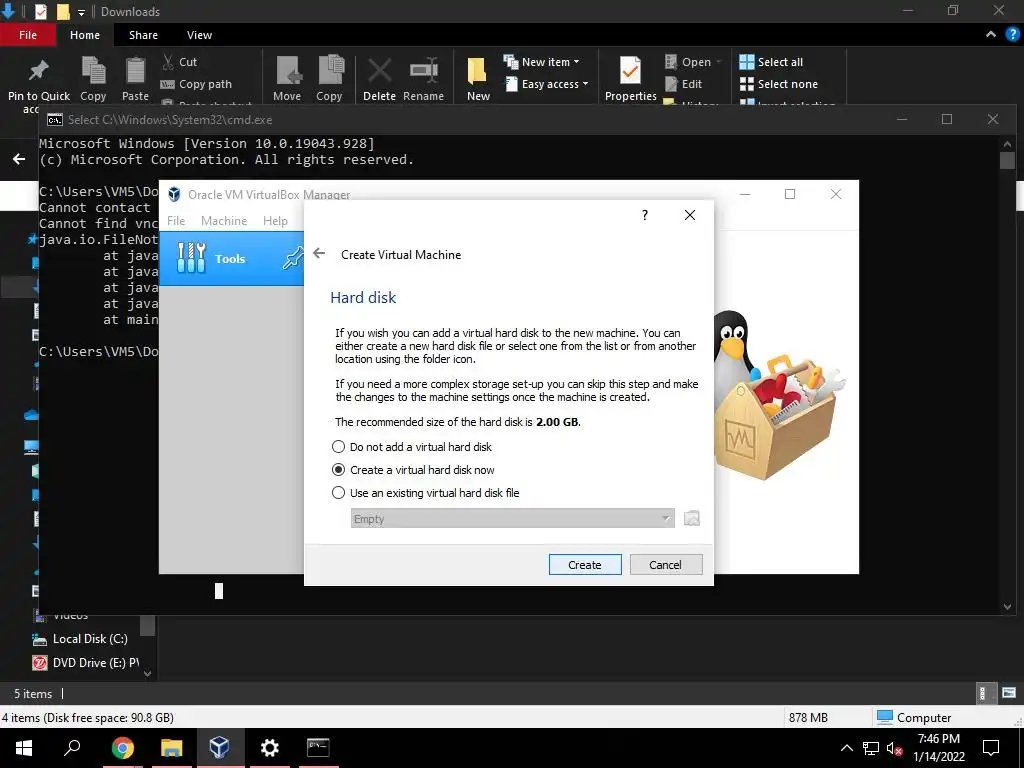The image size is (1024, 768).
Task: Open VirtualBox from taskbar
Action: [x=219, y=748]
